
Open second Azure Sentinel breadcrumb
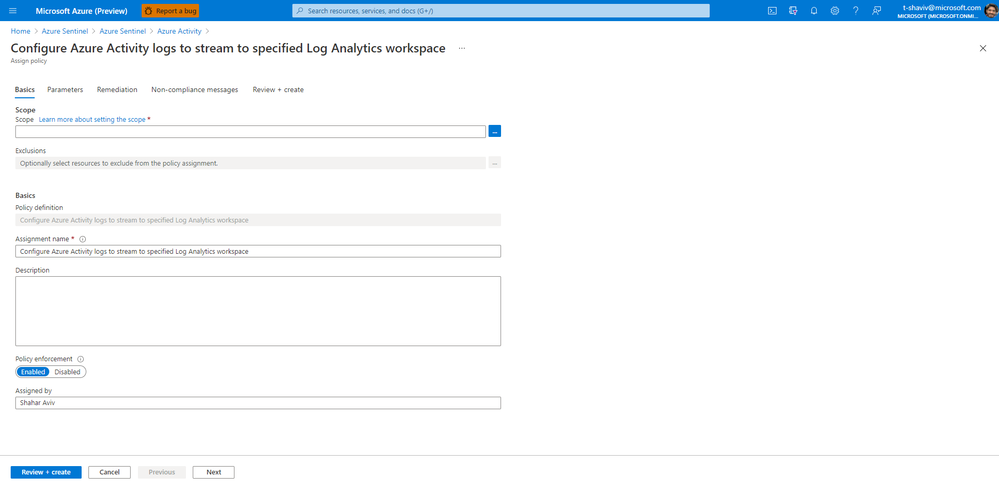(x=123, y=31)
